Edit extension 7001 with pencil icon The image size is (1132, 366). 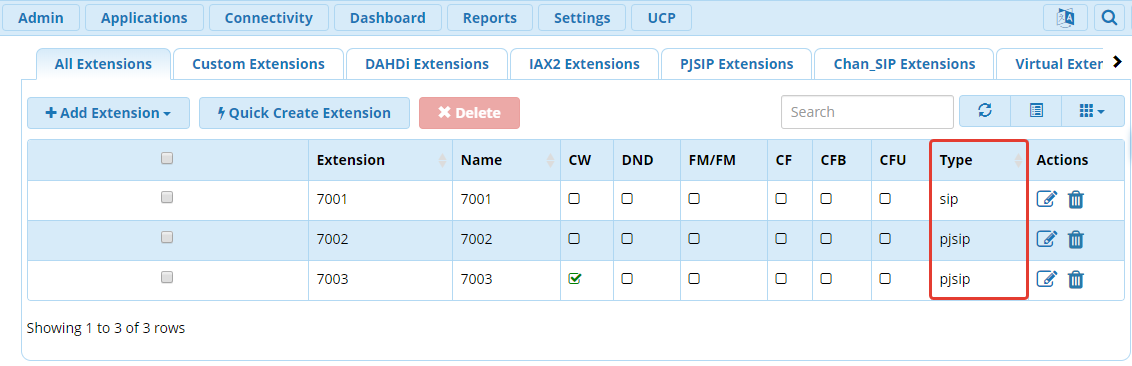tap(1047, 199)
